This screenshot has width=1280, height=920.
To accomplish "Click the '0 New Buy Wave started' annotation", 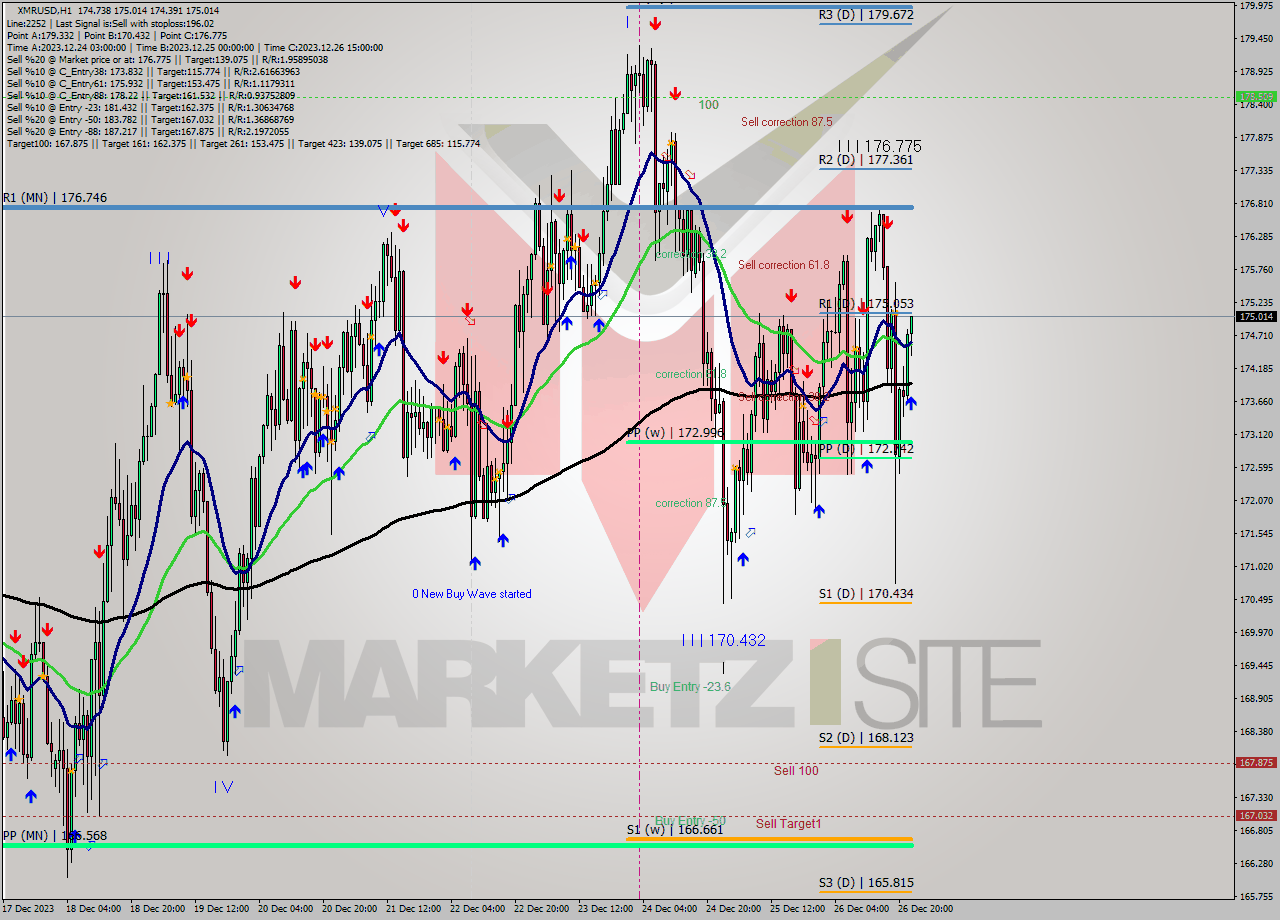I will pos(472,594).
